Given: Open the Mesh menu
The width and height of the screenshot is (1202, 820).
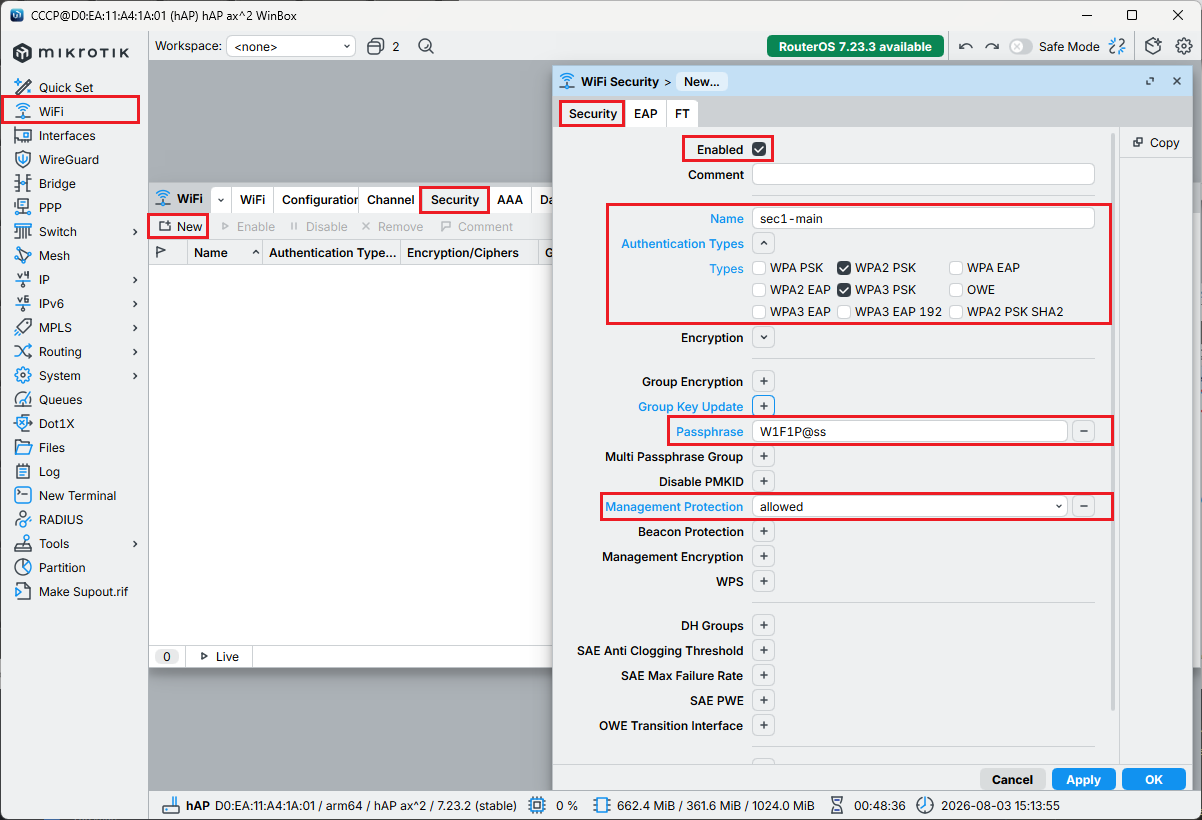Looking at the screenshot, I should (54, 255).
